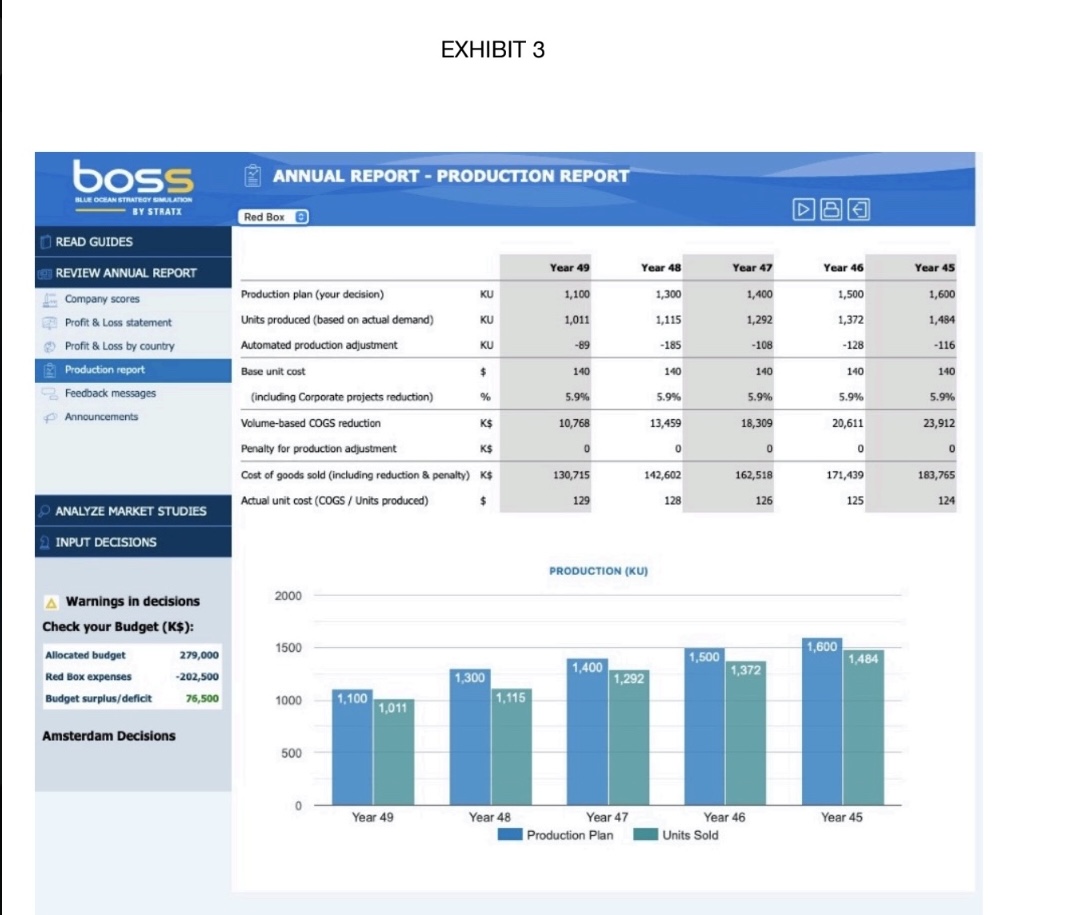This screenshot has width=1081, height=915.
Task: Click the Year 45 column header
Action: click(935, 268)
